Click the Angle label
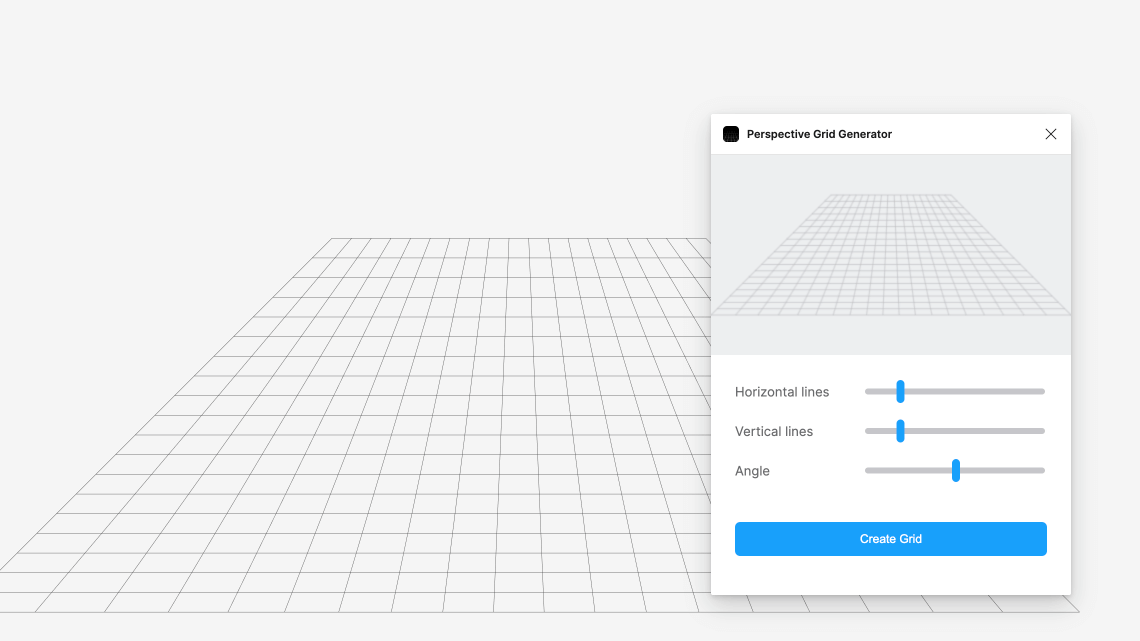 (752, 471)
